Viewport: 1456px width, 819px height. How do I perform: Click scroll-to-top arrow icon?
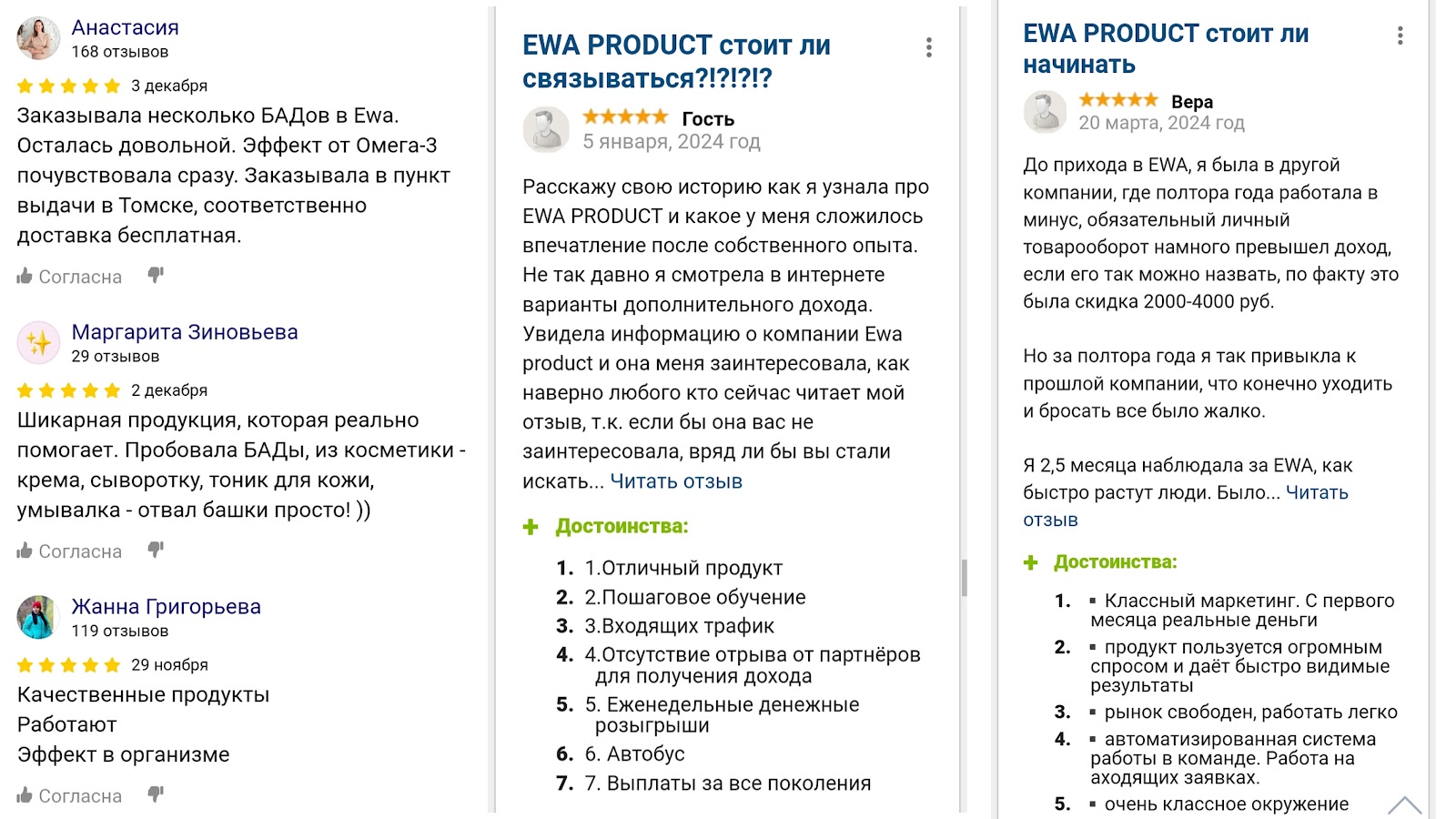[x=1404, y=804]
